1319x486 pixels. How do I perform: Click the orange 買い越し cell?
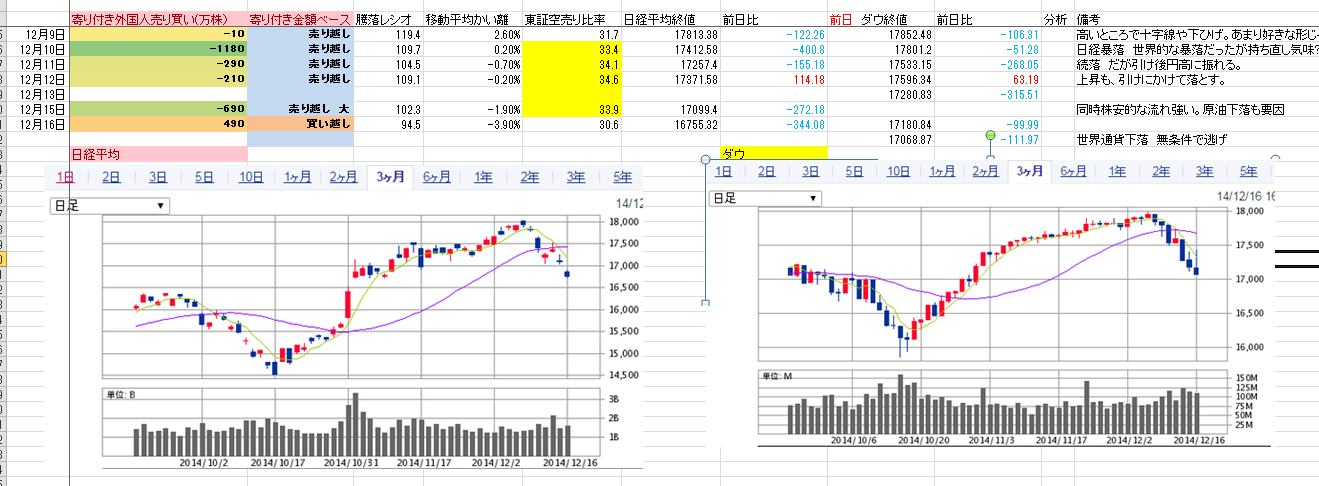300,124
